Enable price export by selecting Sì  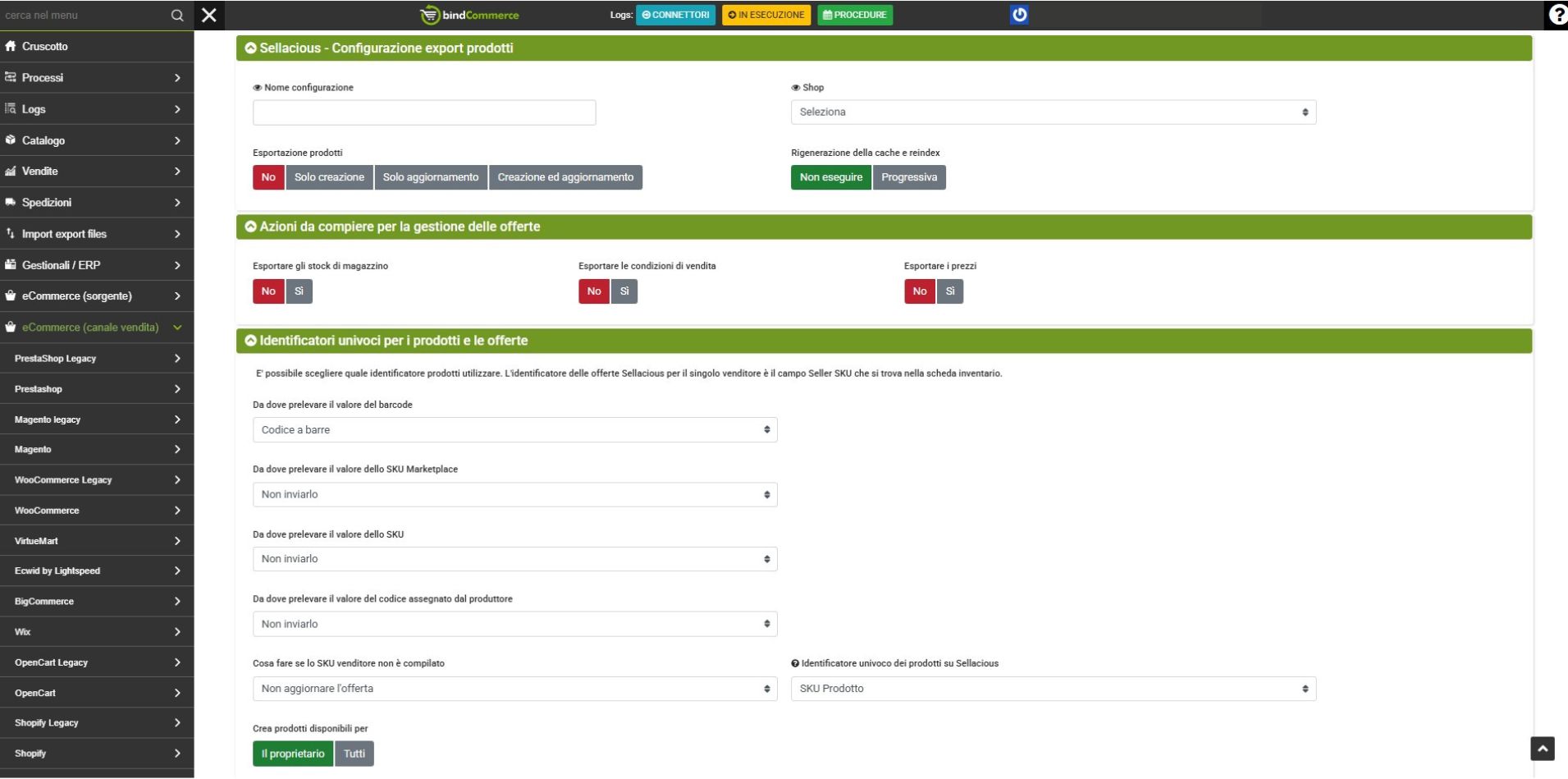[x=949, y=291]
